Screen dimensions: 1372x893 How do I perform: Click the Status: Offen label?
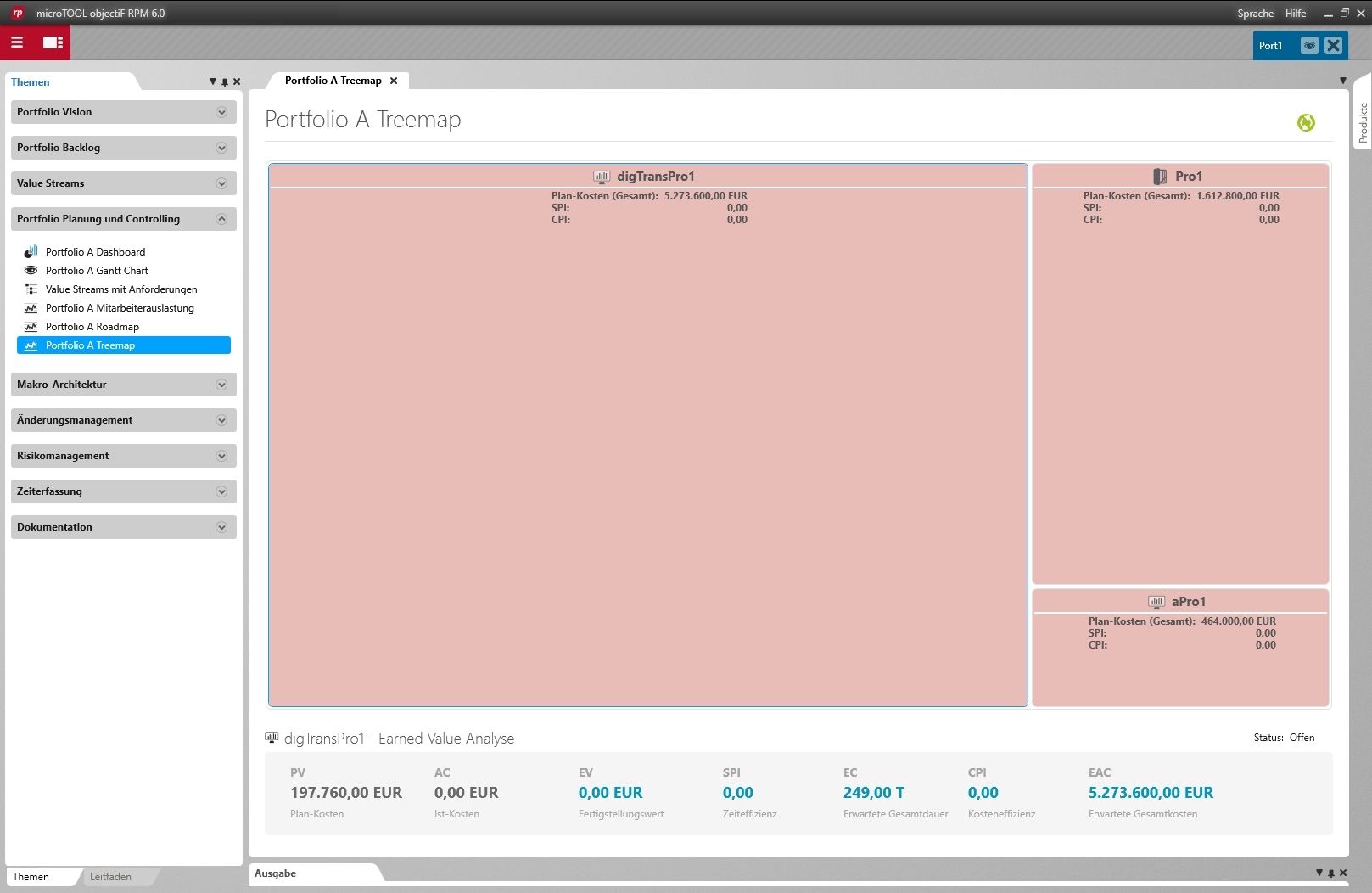pyautogui.click(x=1284, y=738)
